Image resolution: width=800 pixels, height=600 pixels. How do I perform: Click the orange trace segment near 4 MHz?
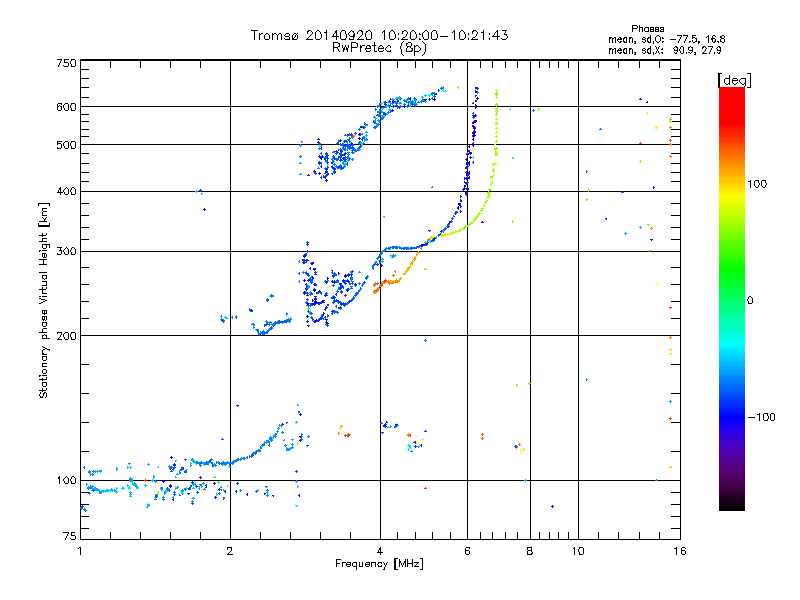pos(388,282)
